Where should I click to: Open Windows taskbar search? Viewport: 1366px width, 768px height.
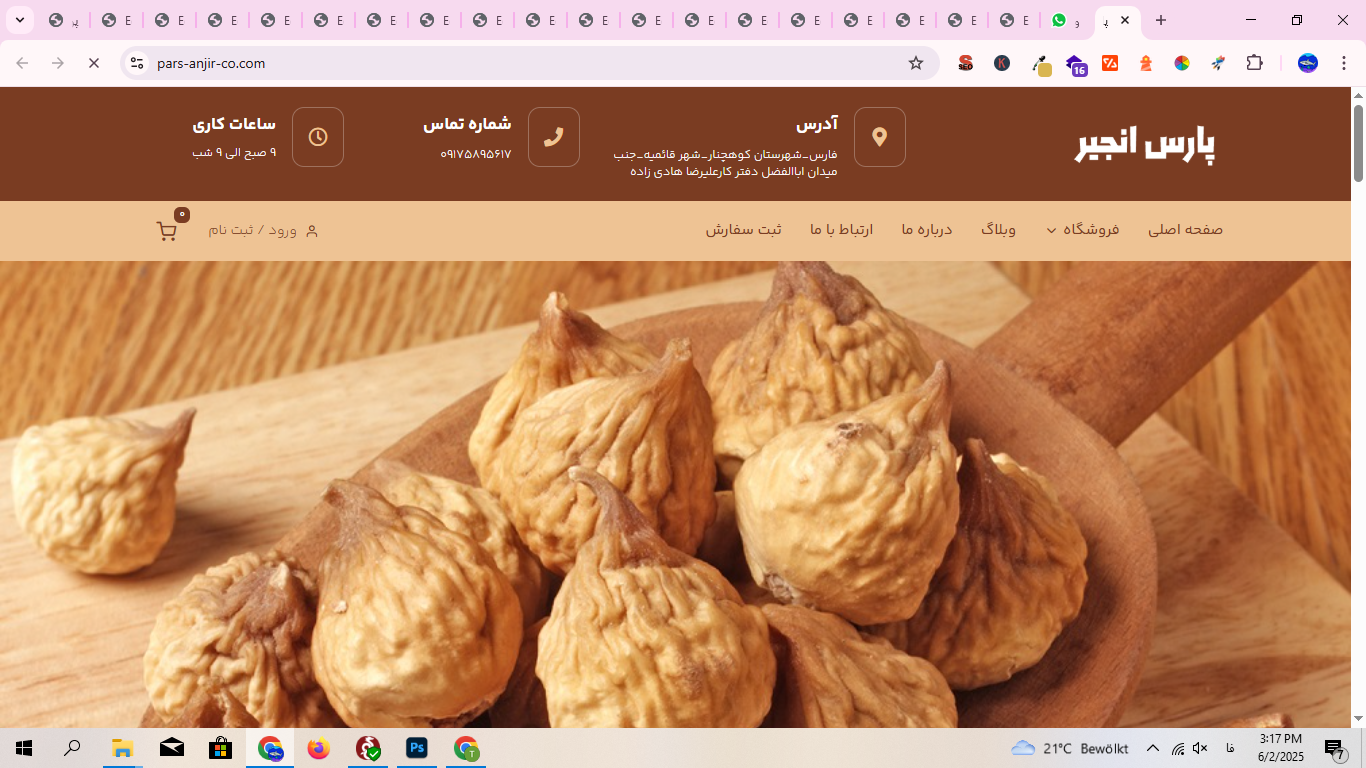pos(72,748)
